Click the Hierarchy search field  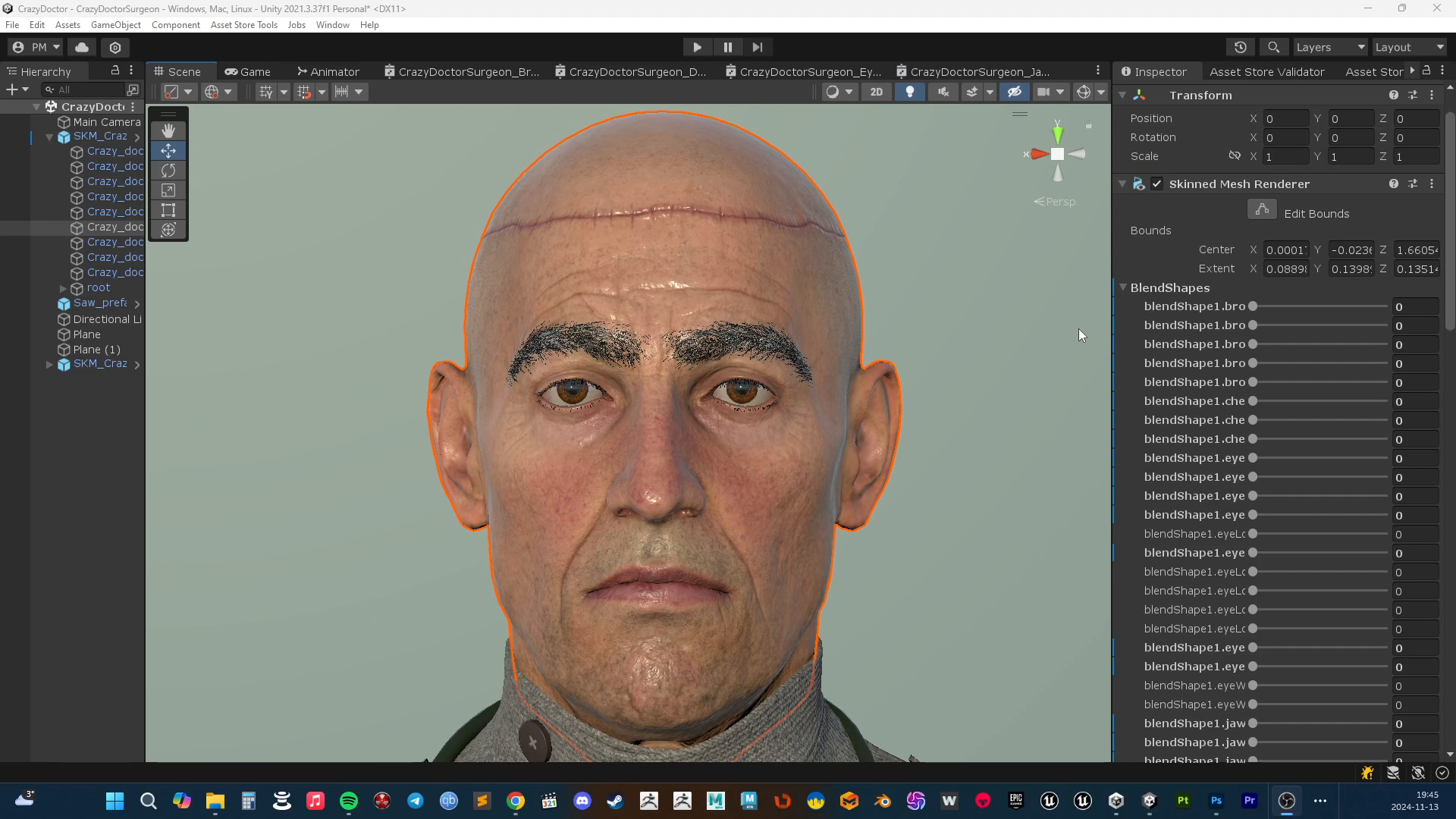tap(83, 89)
